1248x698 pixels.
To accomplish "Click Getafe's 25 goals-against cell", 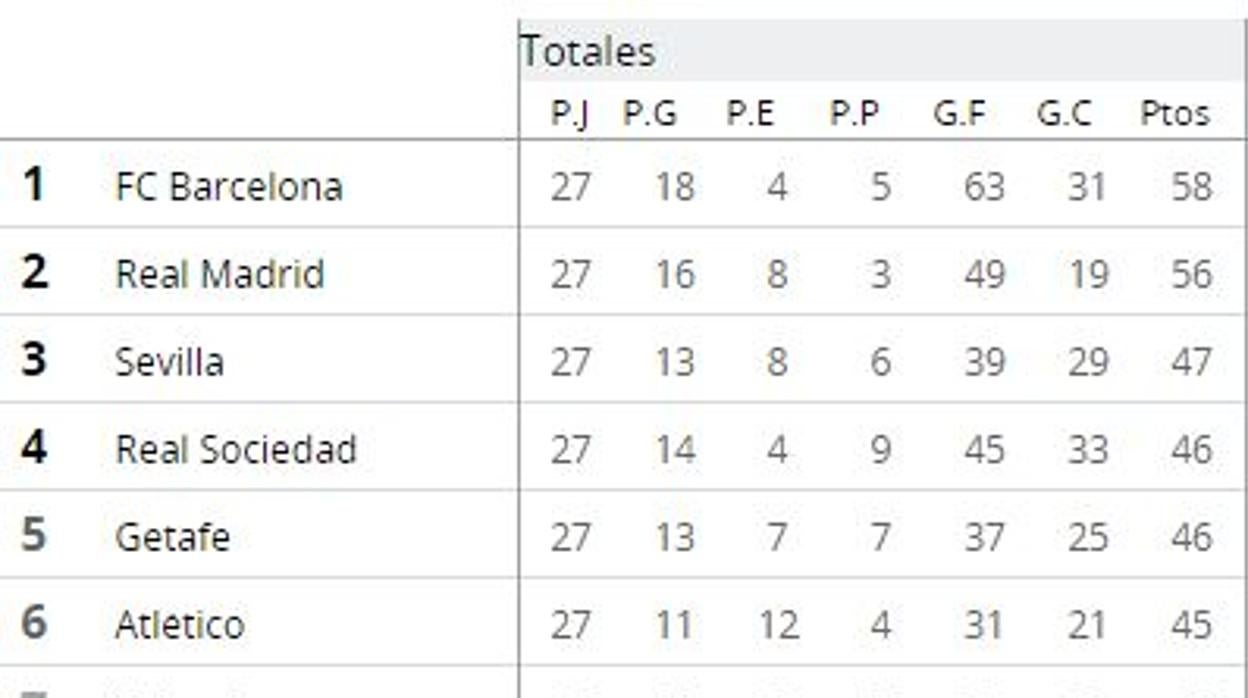I will coord(1087,538).
